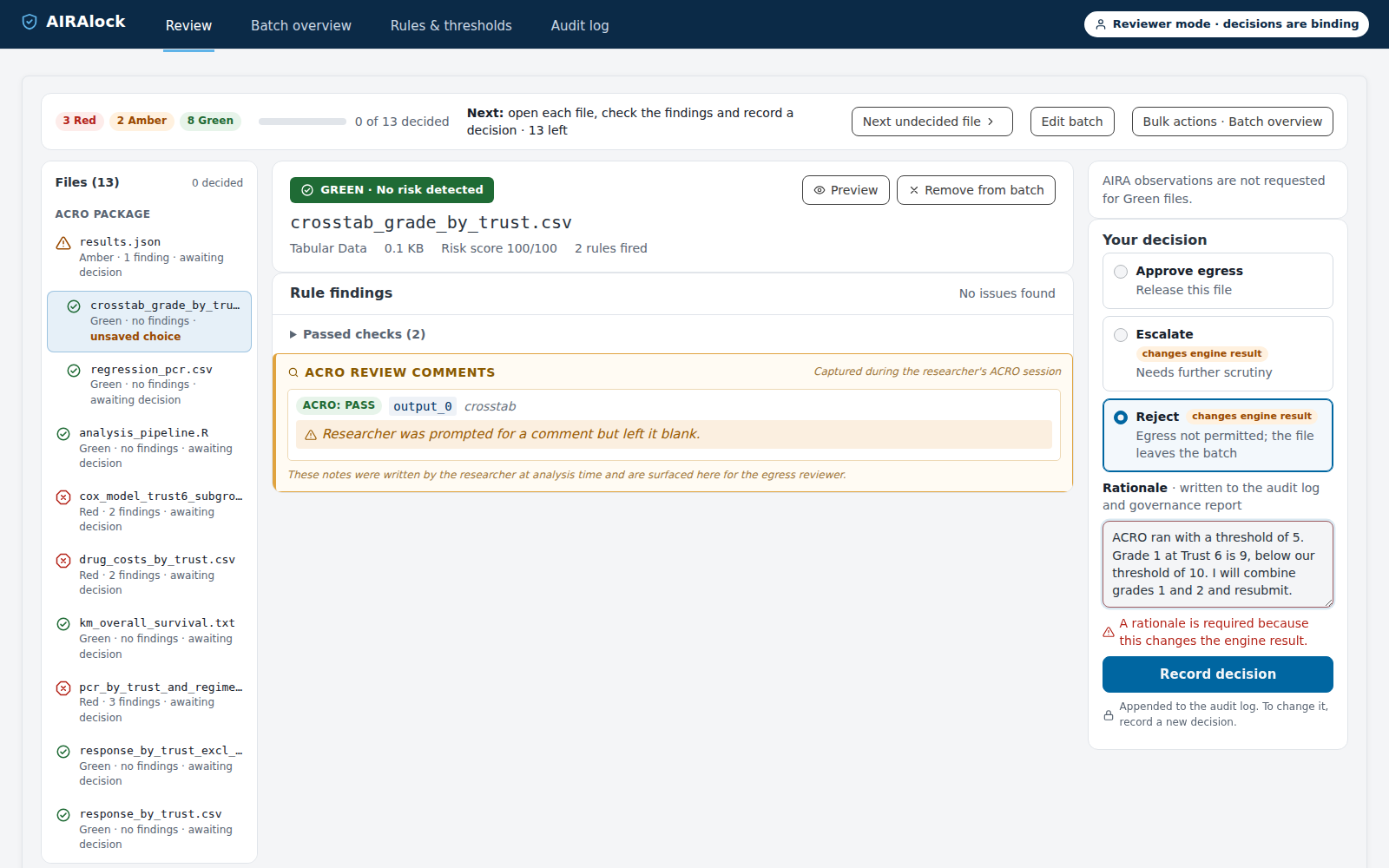Screen dimensions: 1389x868
Task: Open Bulk actions · Batch overview
Action: [x=1232, y=122]
